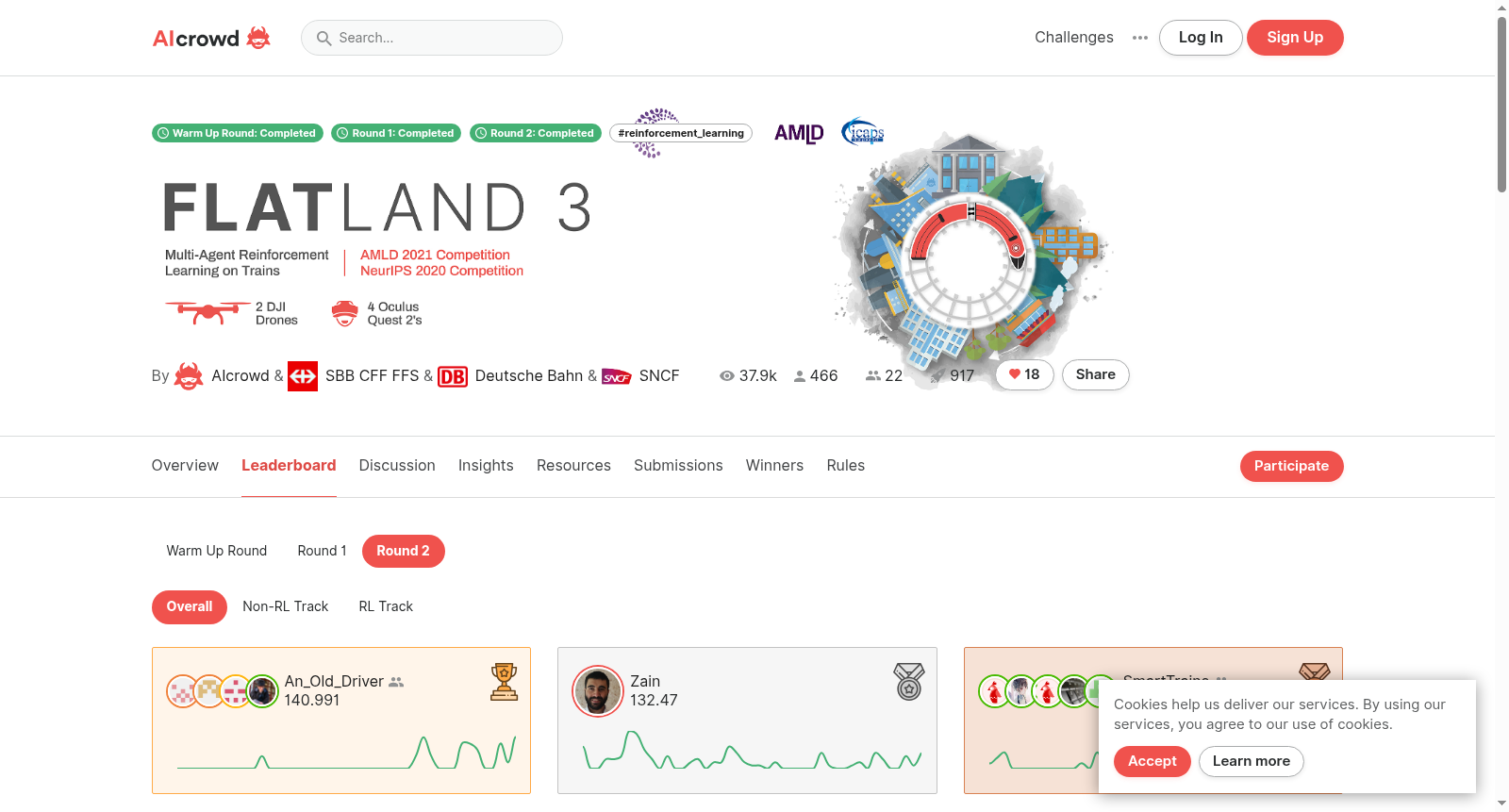Select the Round 2 leaderboard
The image size is (1509, 812).
tap(403, 551)
